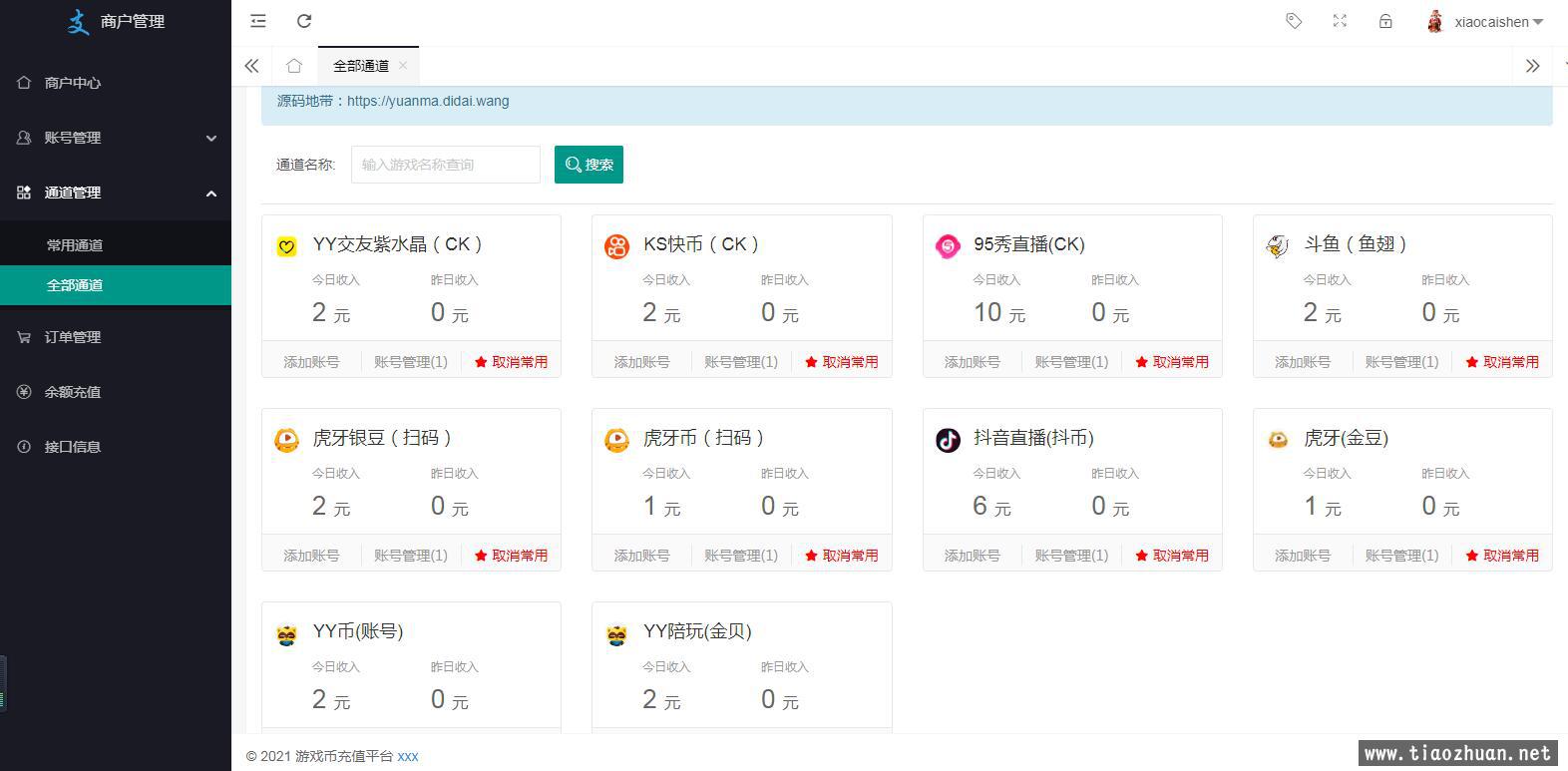
Task: Open 订单管理 in sidebar
Action: coord(116,337)
